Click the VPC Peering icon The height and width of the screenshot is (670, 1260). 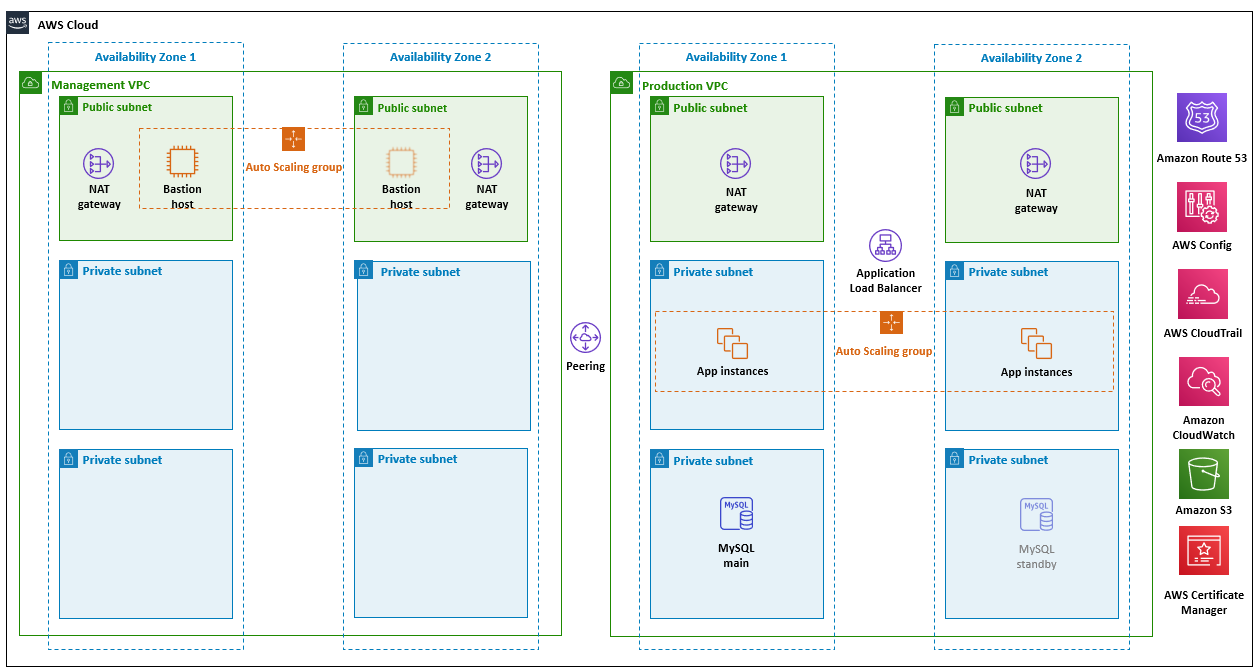coord(585,338)
